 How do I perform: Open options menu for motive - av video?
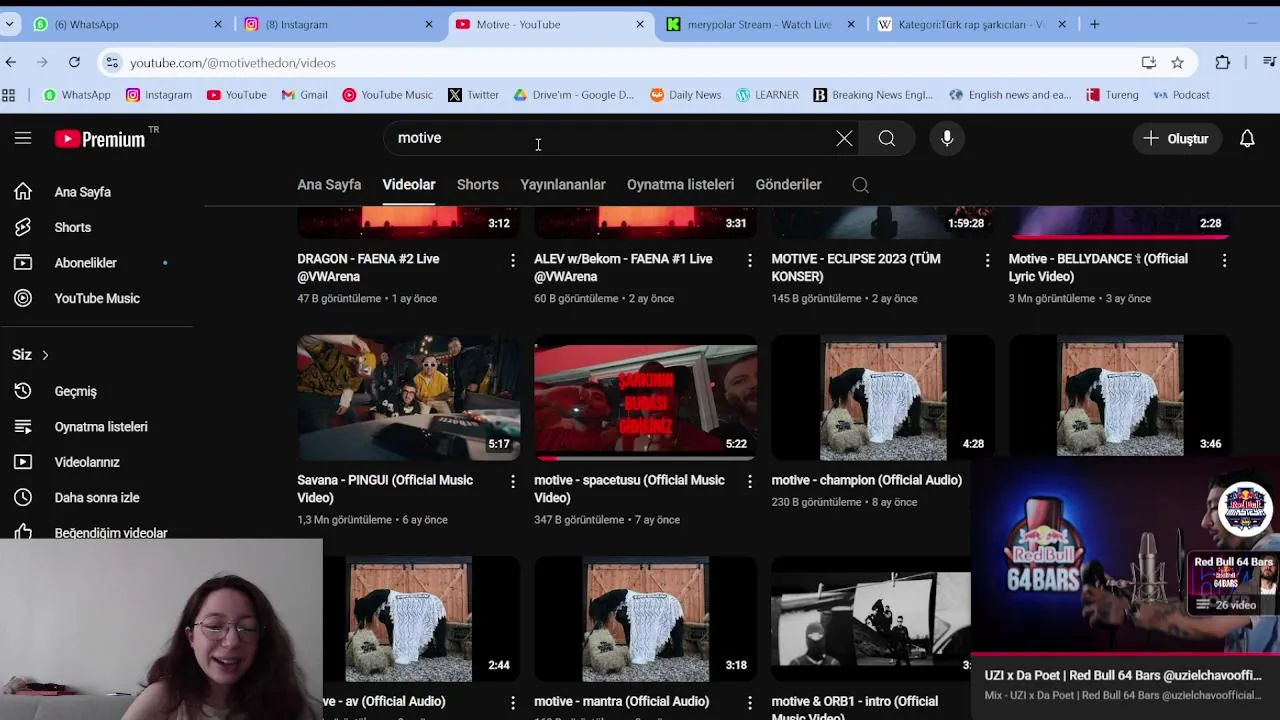[513, 702]
